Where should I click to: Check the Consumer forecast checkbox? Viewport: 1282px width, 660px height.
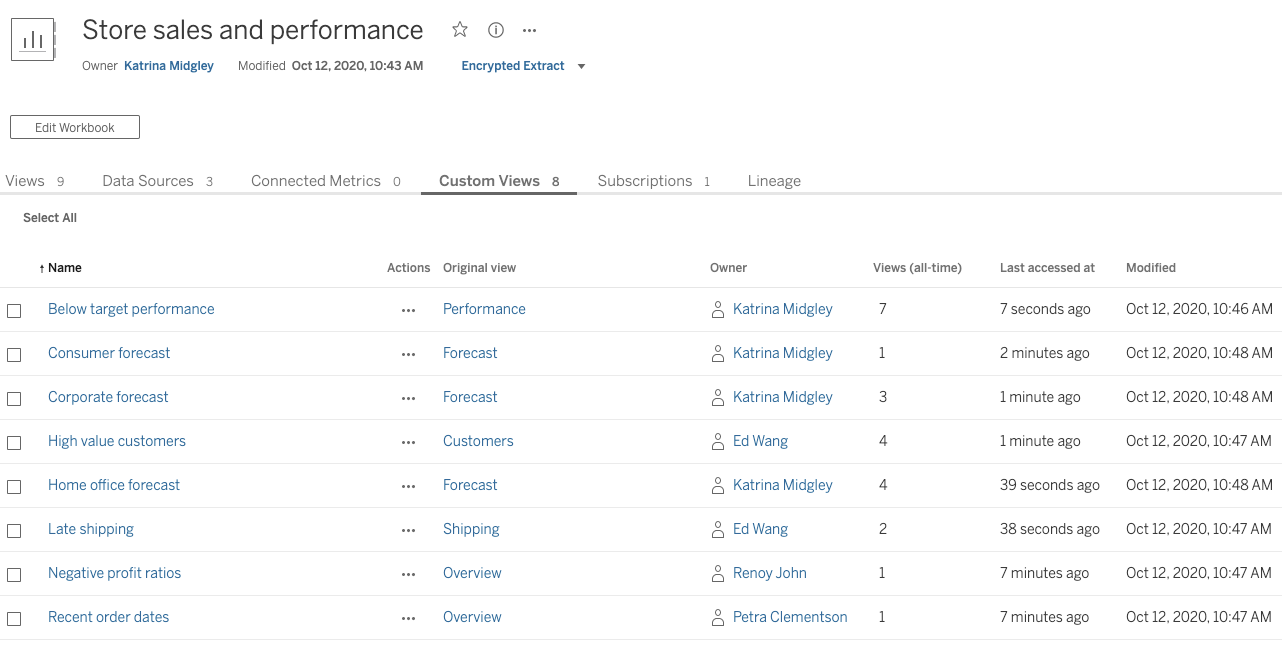[14, 354]
